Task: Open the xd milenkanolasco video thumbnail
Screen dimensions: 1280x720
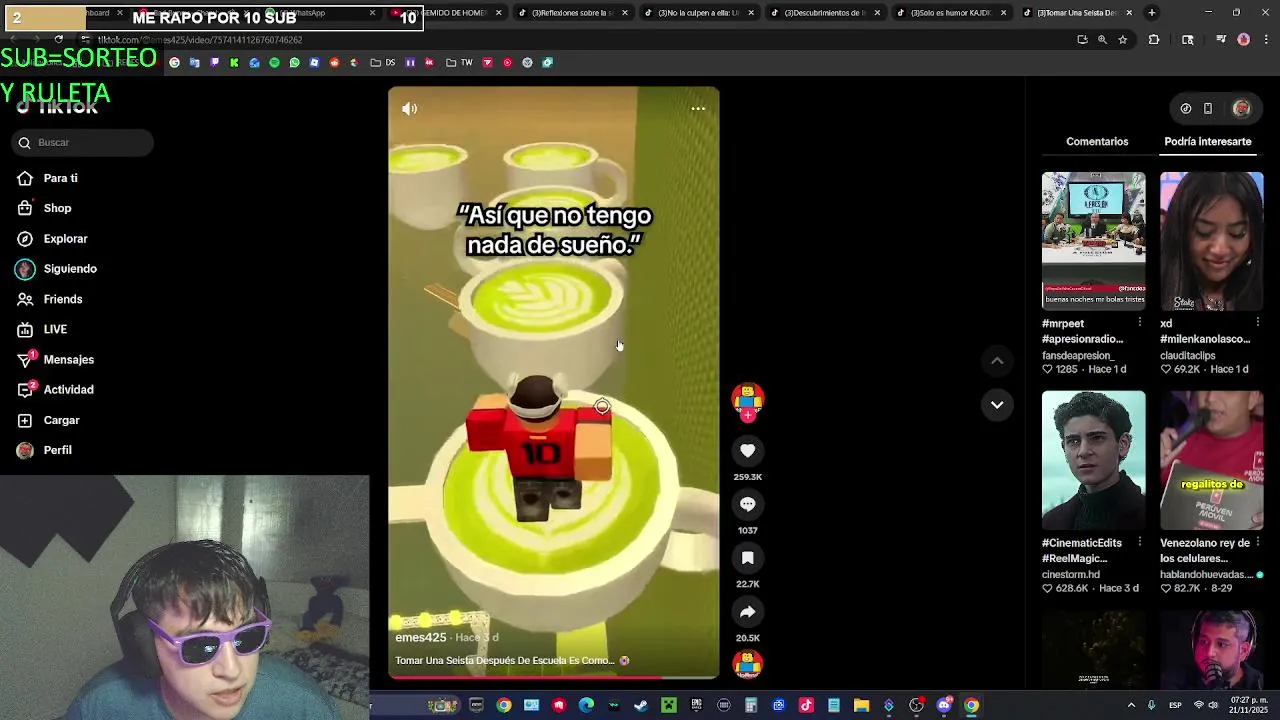Action: pyautogui.click(x=1211, y=241)
